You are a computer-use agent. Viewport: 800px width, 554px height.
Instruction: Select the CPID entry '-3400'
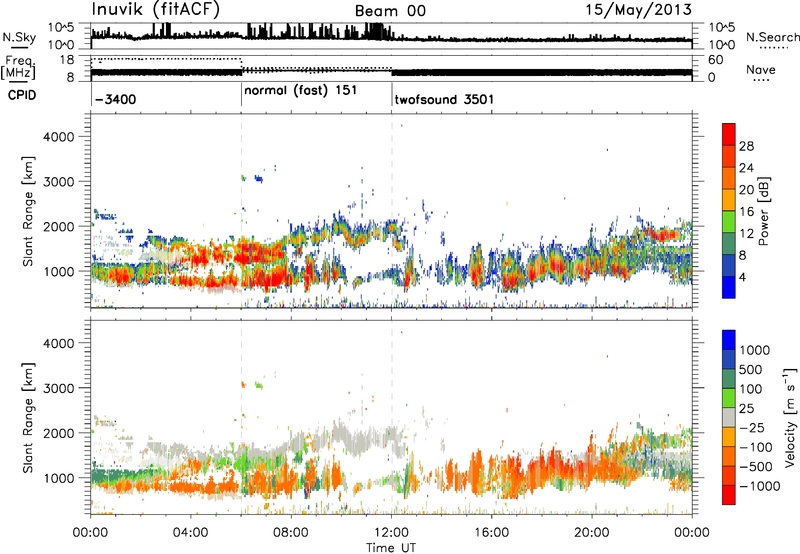click(x=115, y=99)
